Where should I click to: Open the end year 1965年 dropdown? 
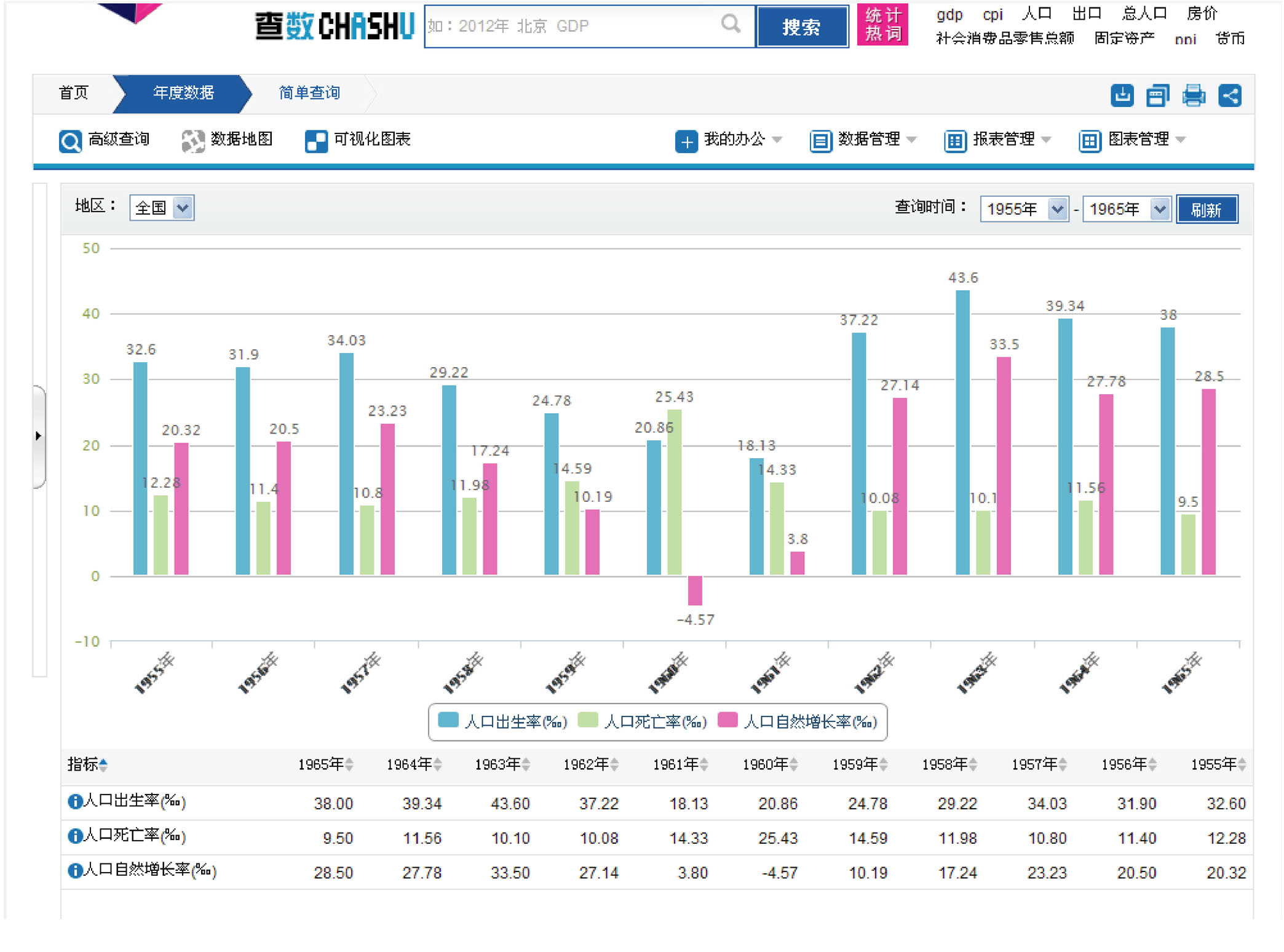[x=1127, y=209]
